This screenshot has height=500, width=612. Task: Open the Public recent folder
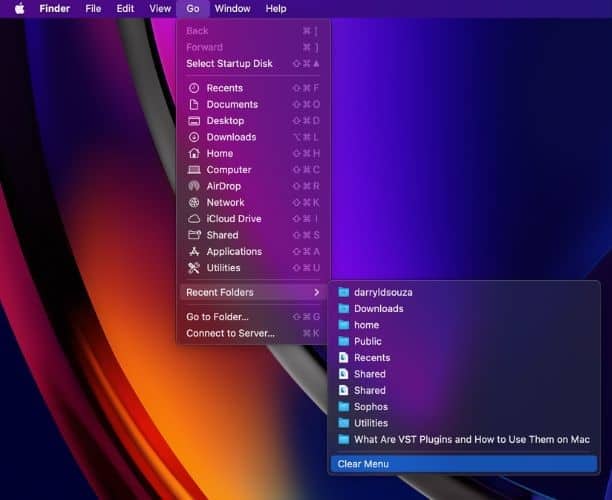click(368, 341)
